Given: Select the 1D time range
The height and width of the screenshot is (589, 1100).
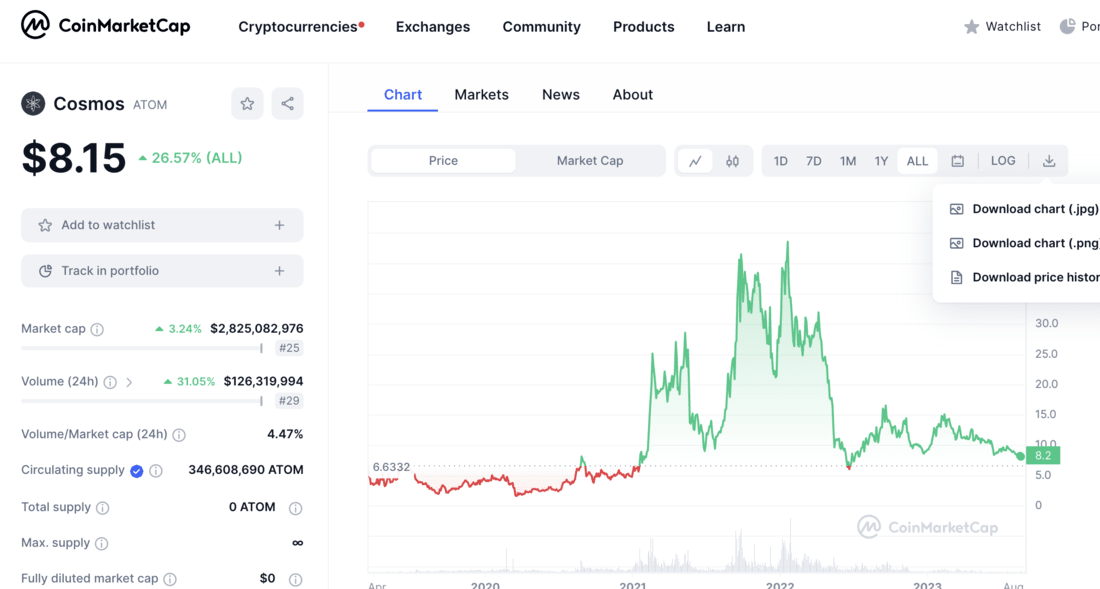Looking at the screenshot, I should 780,161.
